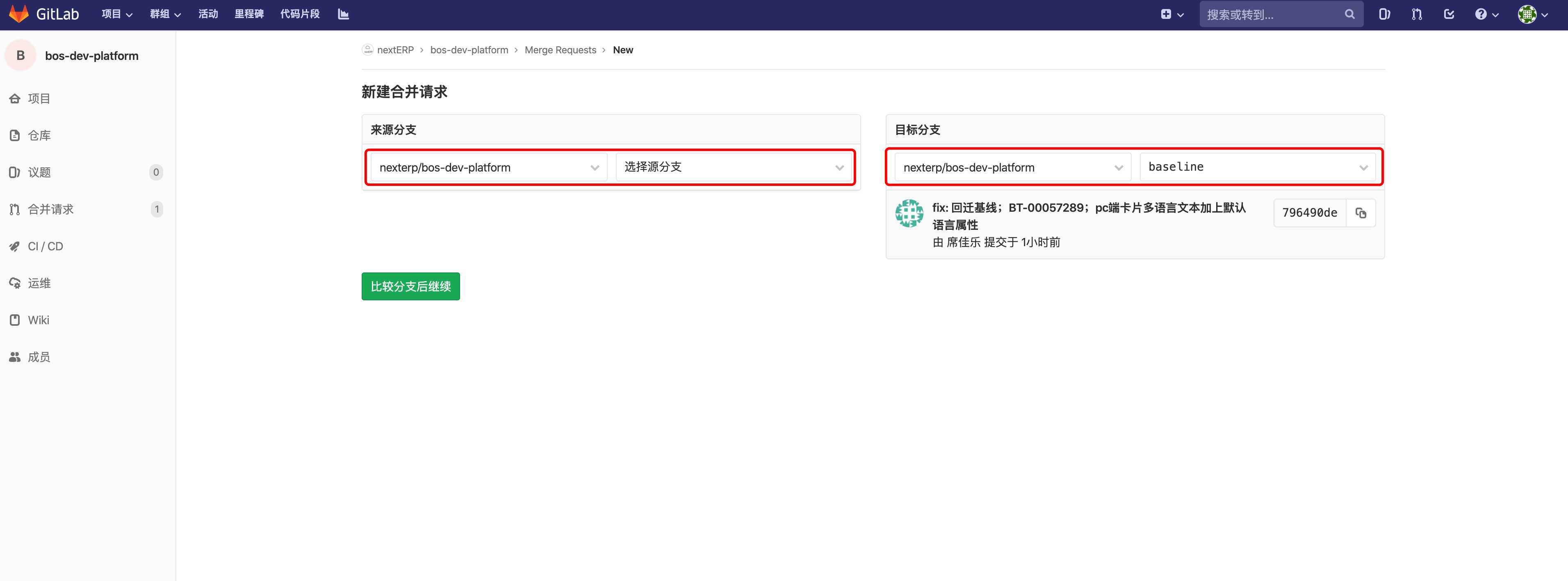This screenshot has width=1568, height=581.
Task: Open the 选择源分支 source branch dropdown
Action: tap(734, 167)
